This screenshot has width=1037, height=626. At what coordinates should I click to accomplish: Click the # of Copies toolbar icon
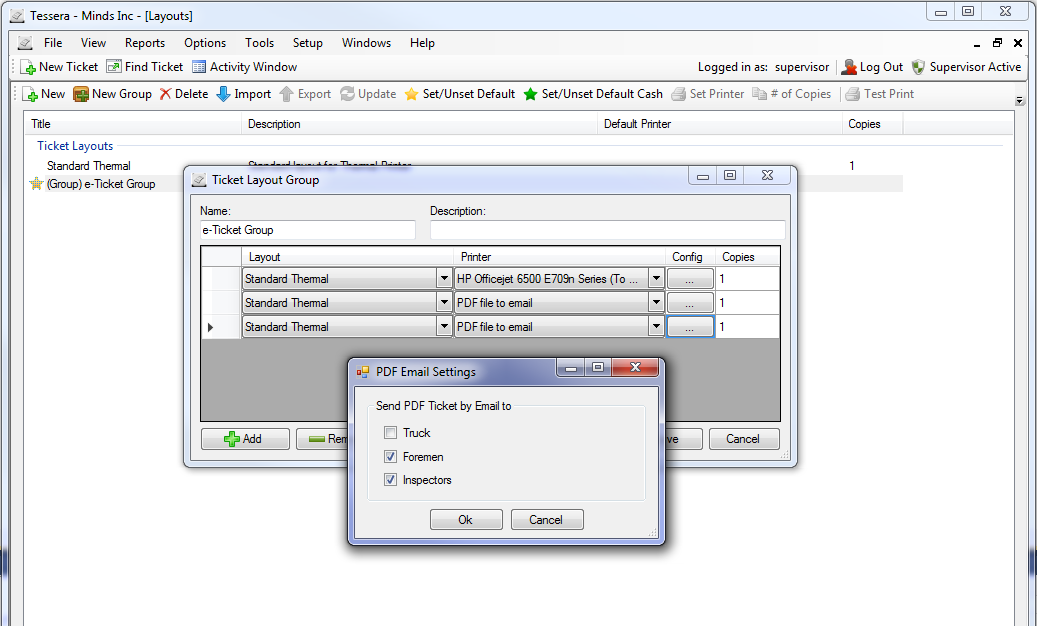click(x=759, y=94)
